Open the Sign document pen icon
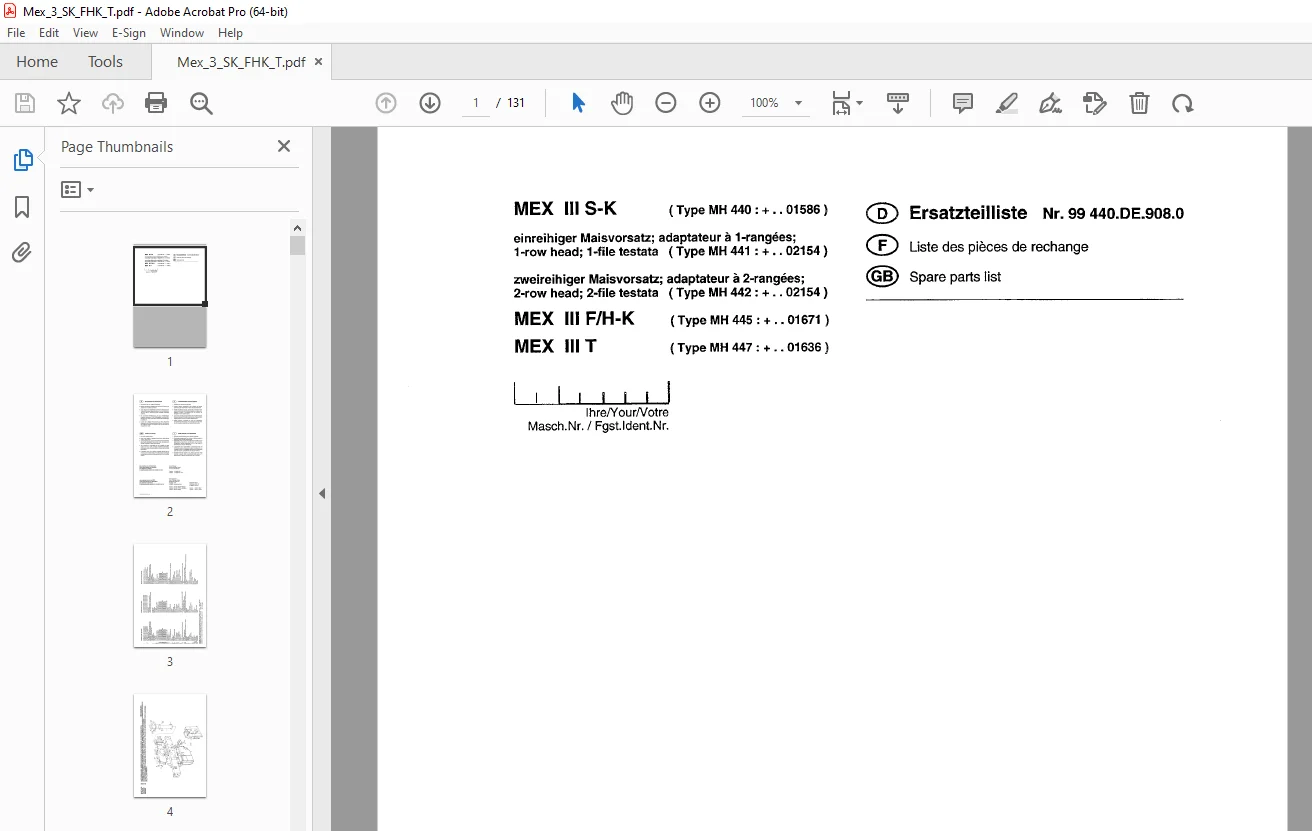This screenshot has width=1312, height=831. click(1050, 103)
